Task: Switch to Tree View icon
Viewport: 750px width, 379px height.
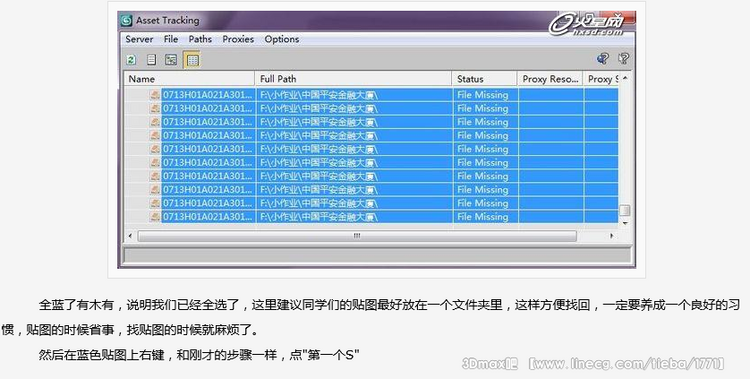Action: point(171,59)
